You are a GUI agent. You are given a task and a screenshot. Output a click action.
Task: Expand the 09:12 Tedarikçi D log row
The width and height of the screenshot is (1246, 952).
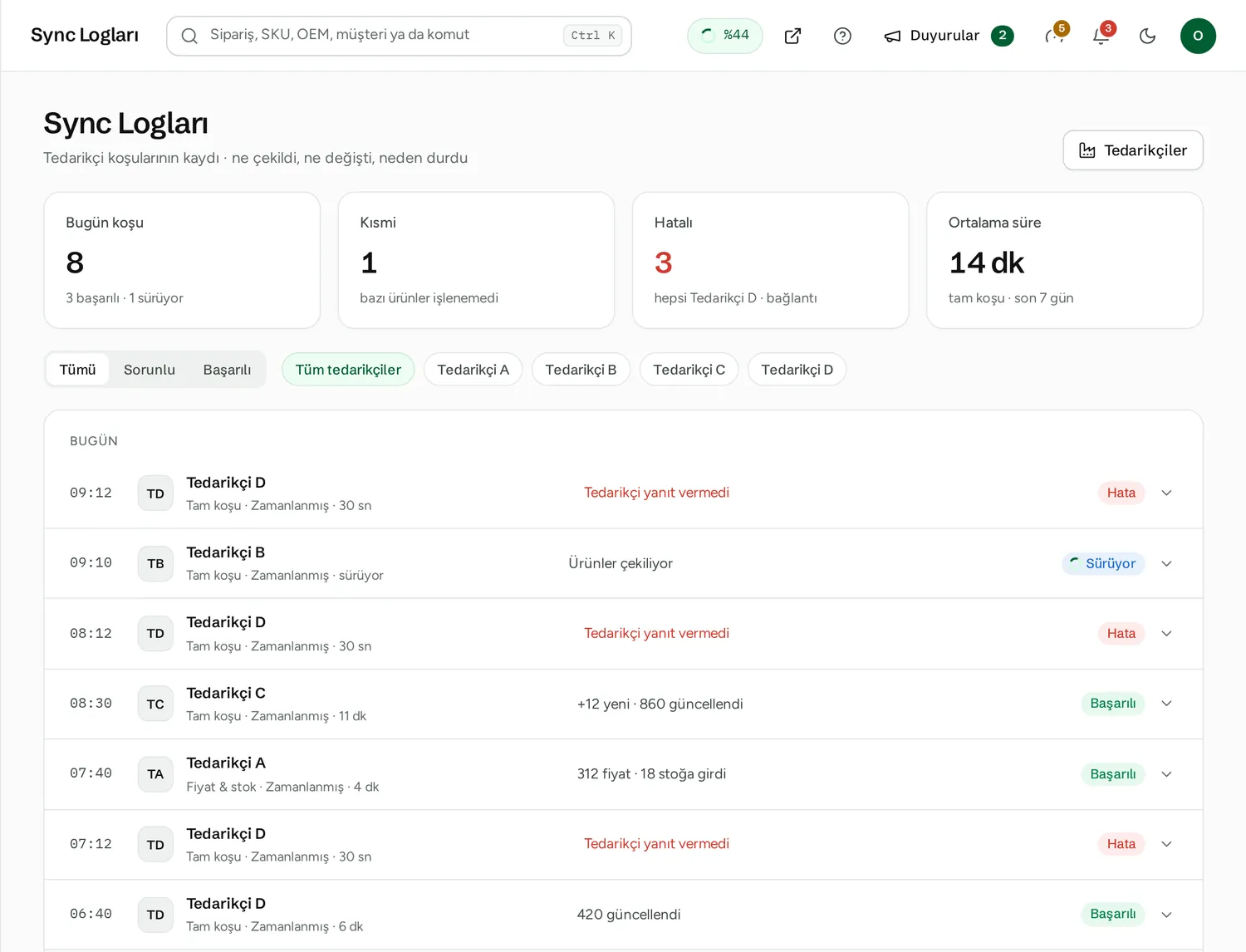[x=623, y=493]
